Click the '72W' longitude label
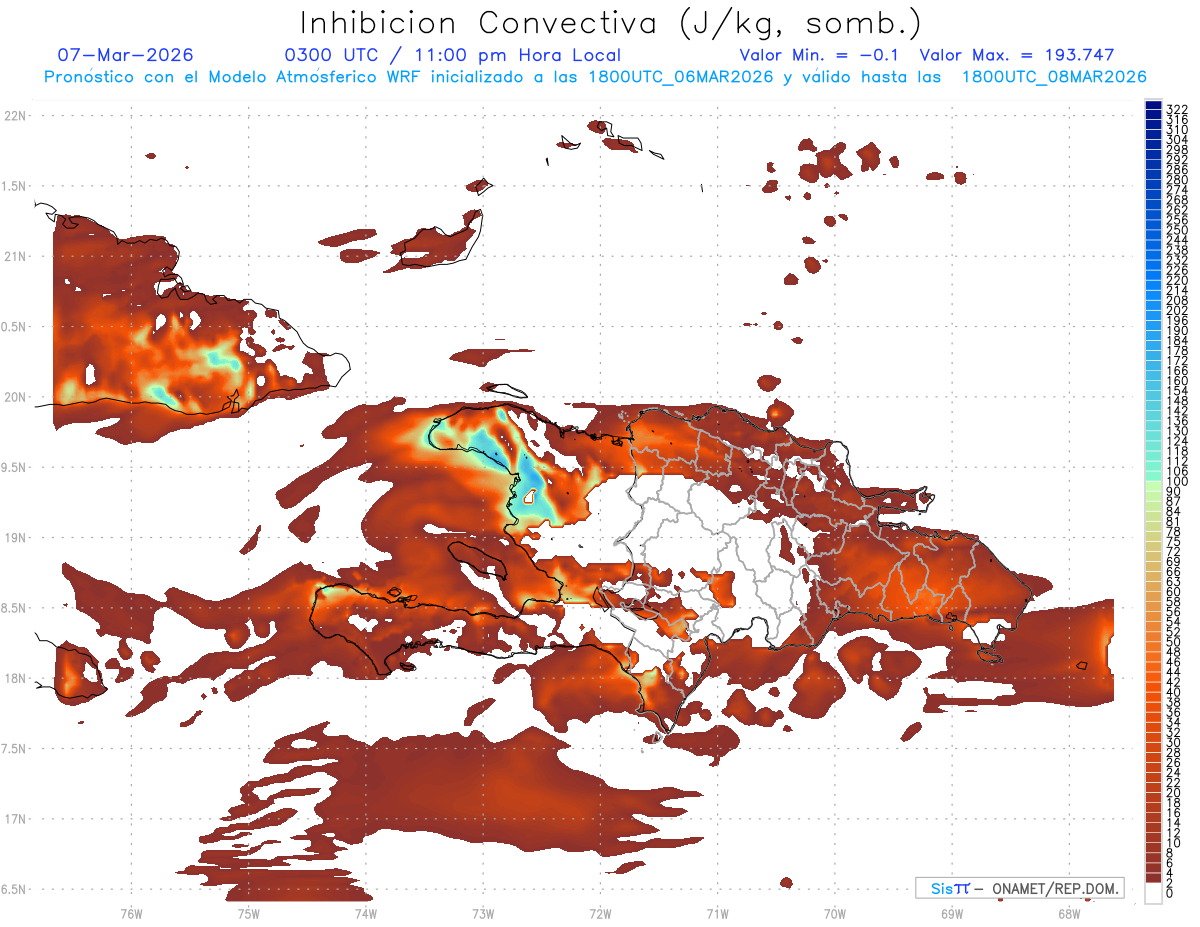Viewport: 1200px width, 927px height. pyautogui.click(x=600, y=913)
